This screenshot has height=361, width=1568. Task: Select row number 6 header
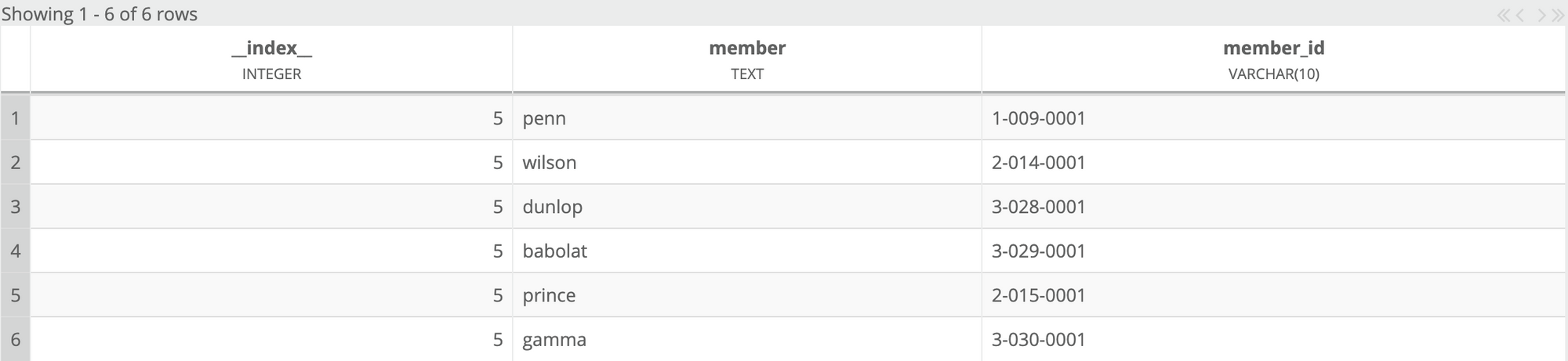(x=15, y=339)
